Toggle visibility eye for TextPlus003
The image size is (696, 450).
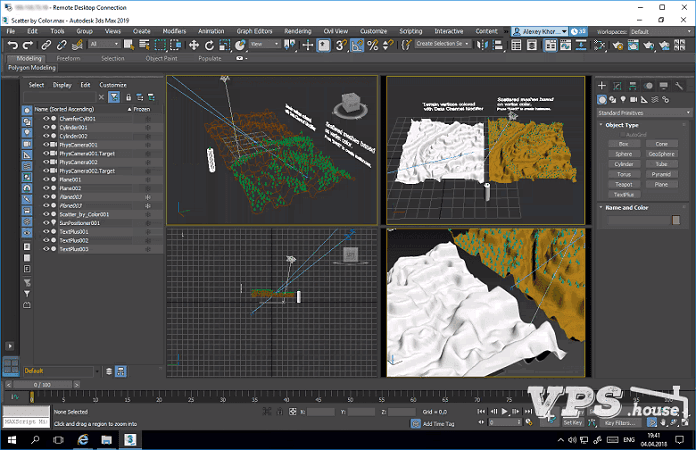point(45,248)
